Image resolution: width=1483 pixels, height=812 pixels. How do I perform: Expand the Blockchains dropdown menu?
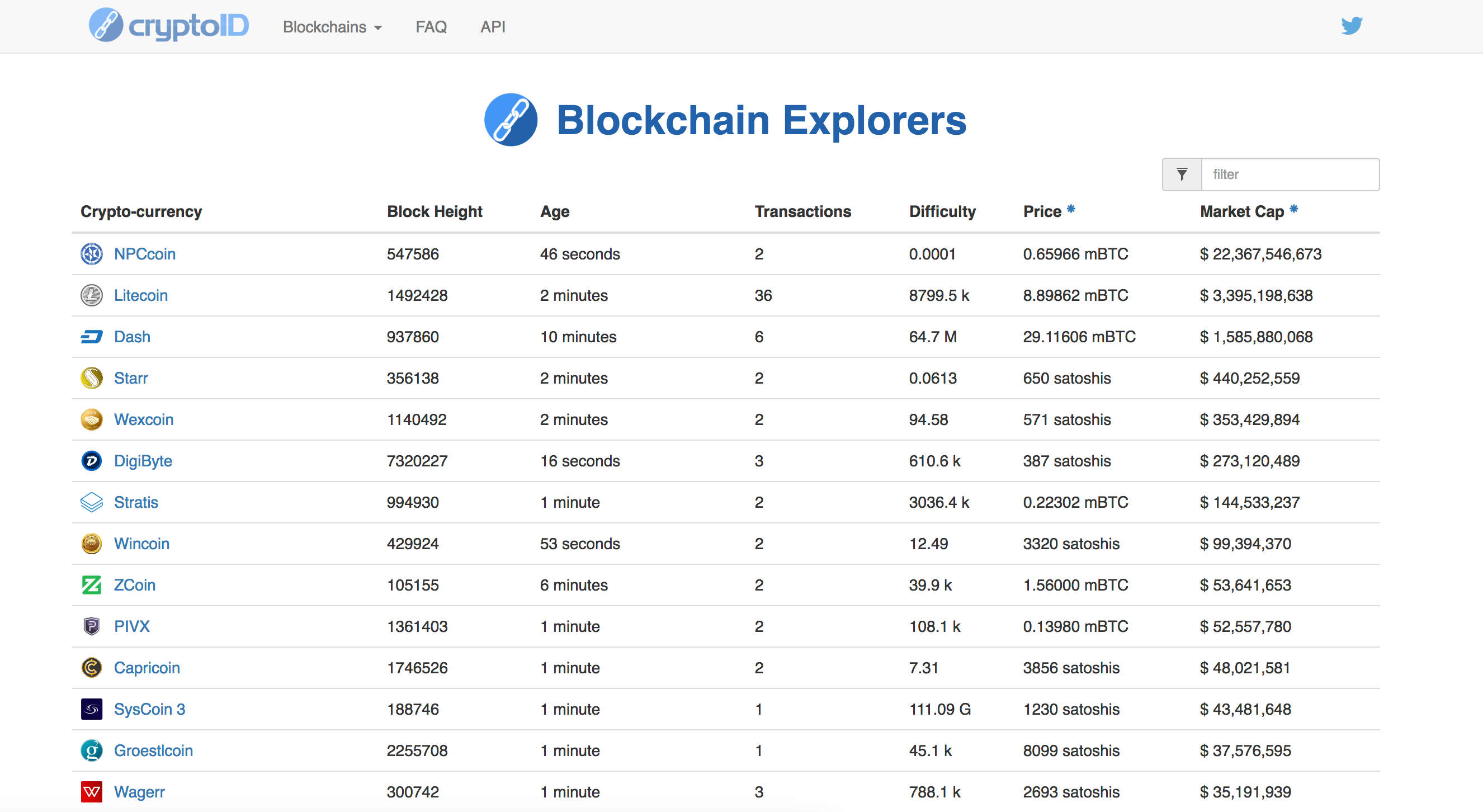tap(332, 27)
